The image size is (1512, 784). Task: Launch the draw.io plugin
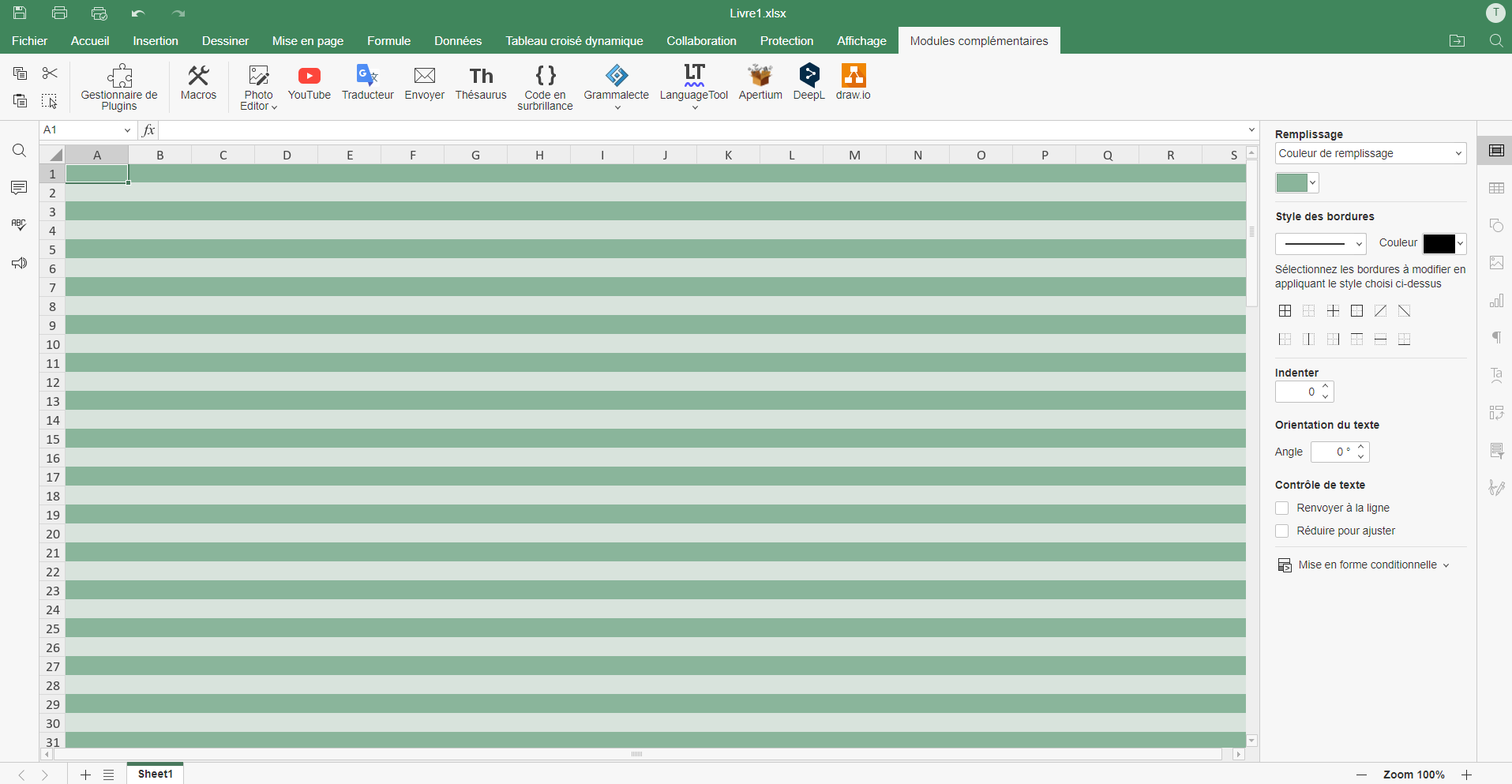(x=853, y=83)
